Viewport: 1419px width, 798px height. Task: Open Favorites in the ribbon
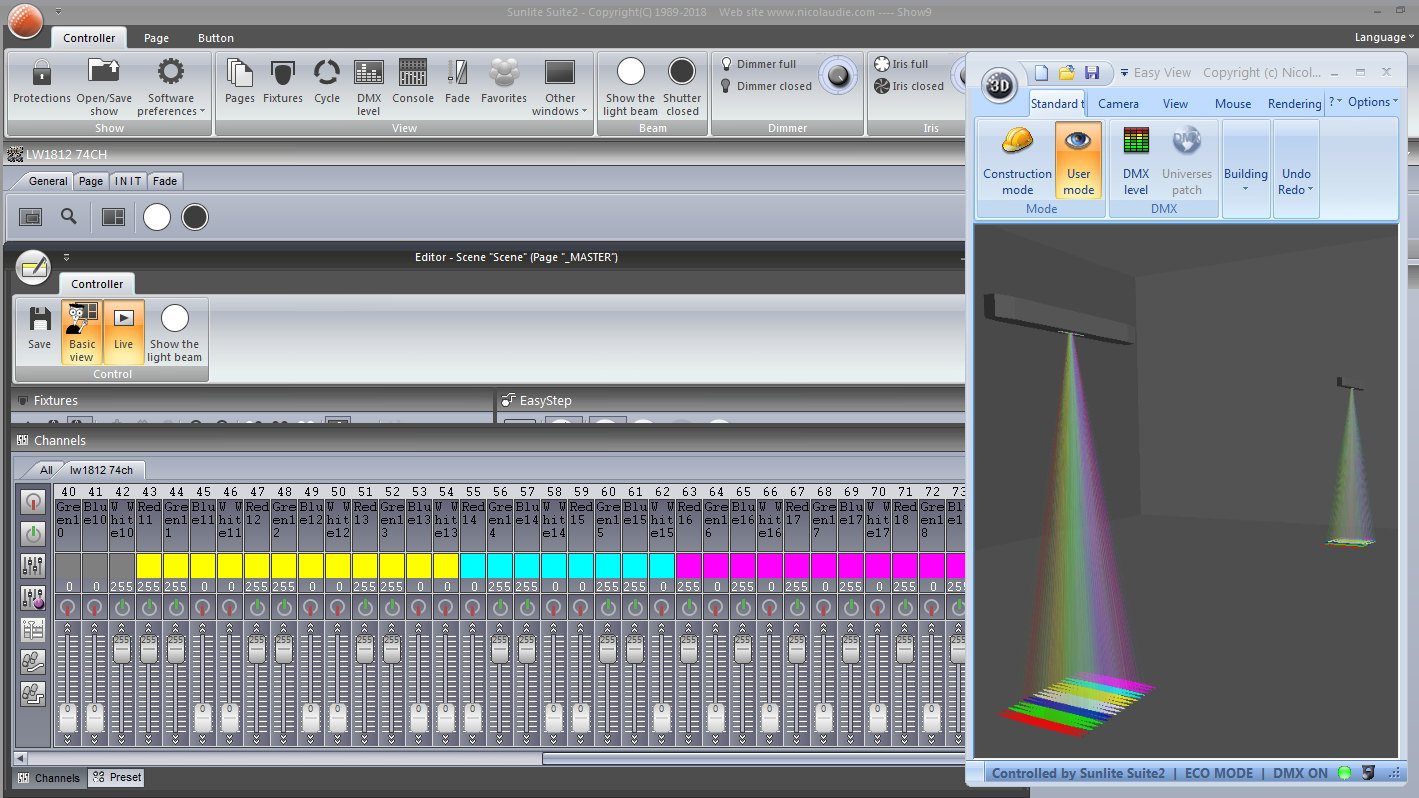pyautogui.click(x=504, y=82)
